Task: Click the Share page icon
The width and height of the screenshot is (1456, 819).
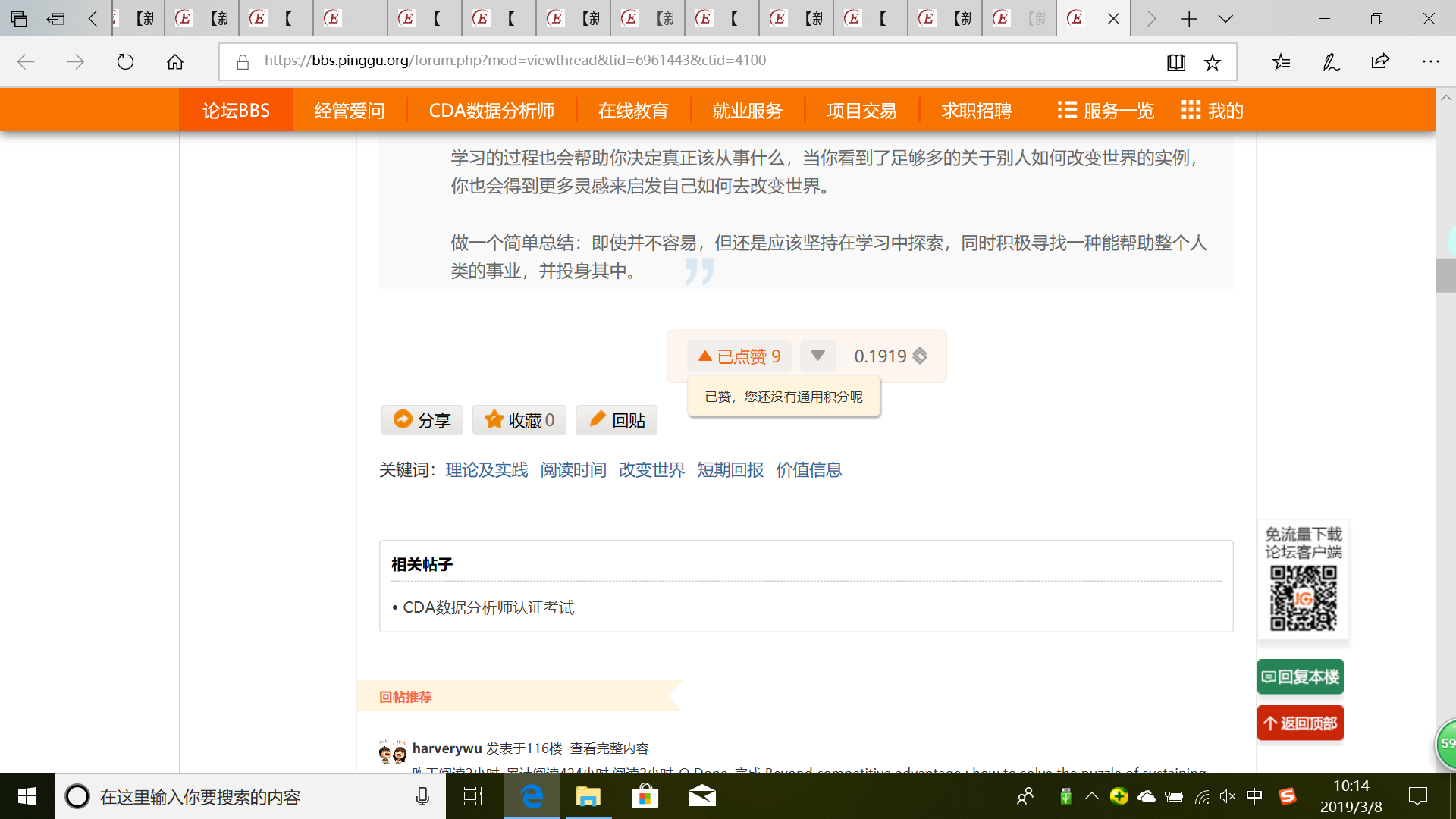Action: [1380, 62]
